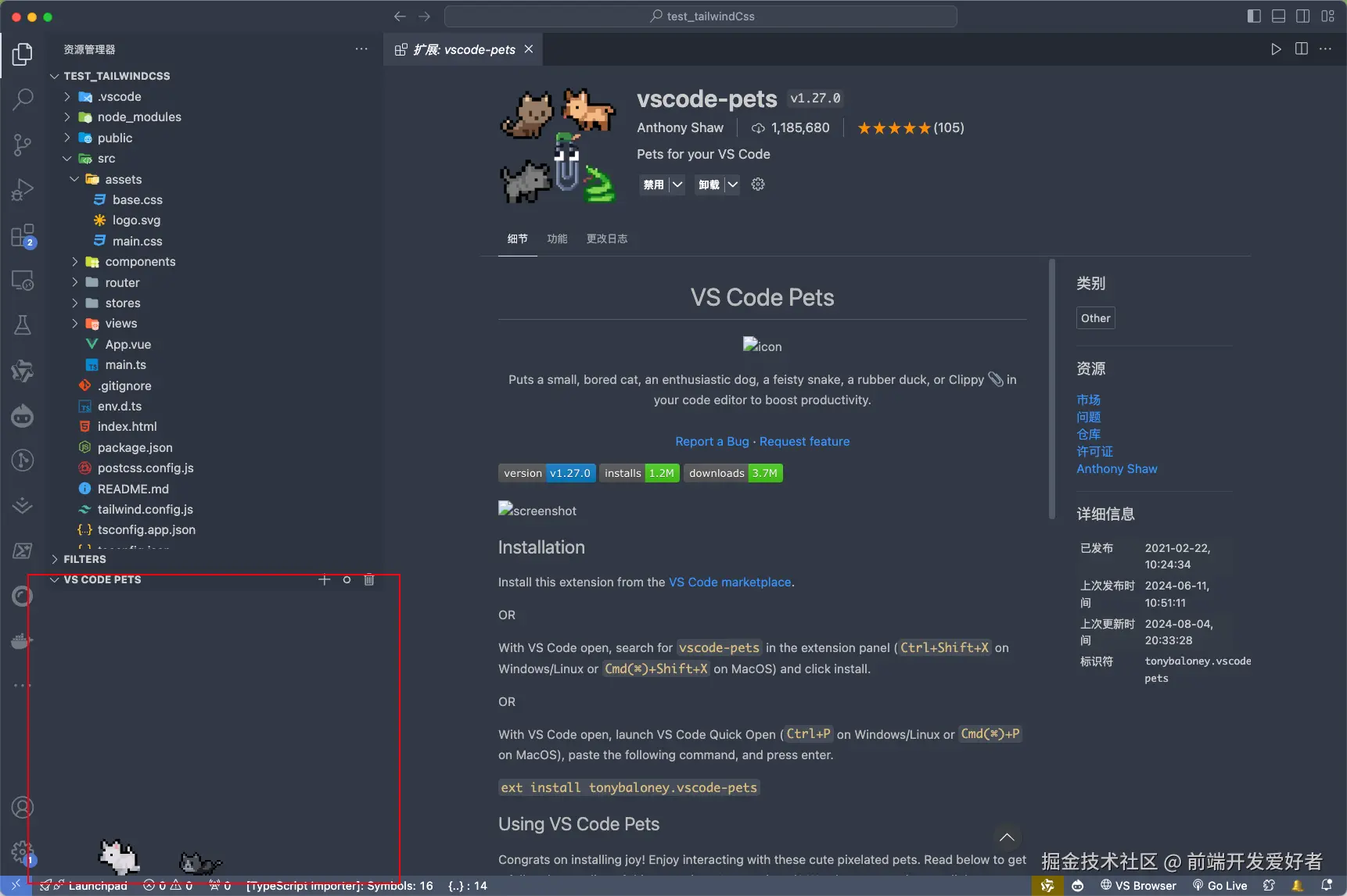Image resolution: width=1347 pixels, height=896 pixels.
Task: Open the robot-face assistant view in activity bar
Action: click(23, 416)
